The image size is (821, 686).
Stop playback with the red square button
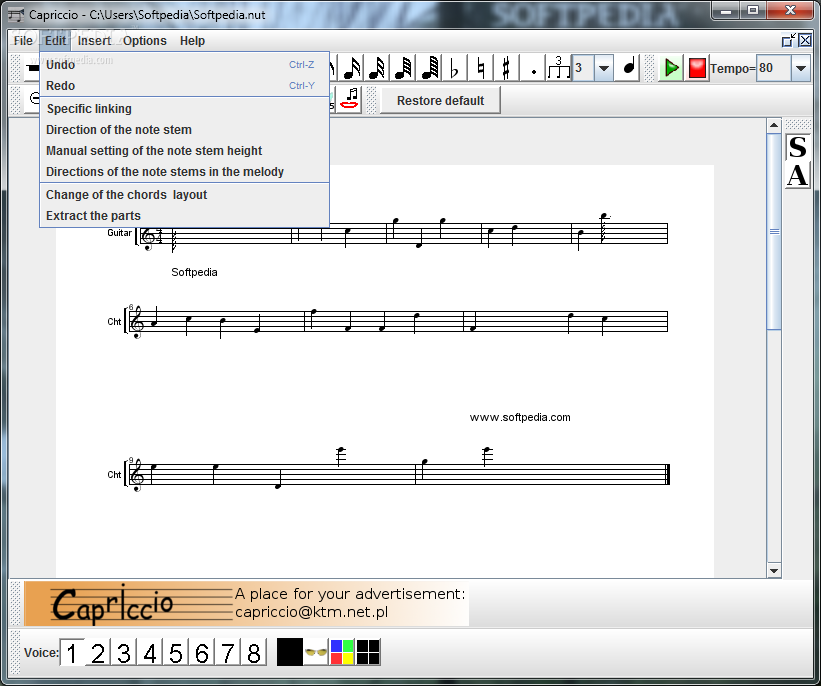click(697, 68)
